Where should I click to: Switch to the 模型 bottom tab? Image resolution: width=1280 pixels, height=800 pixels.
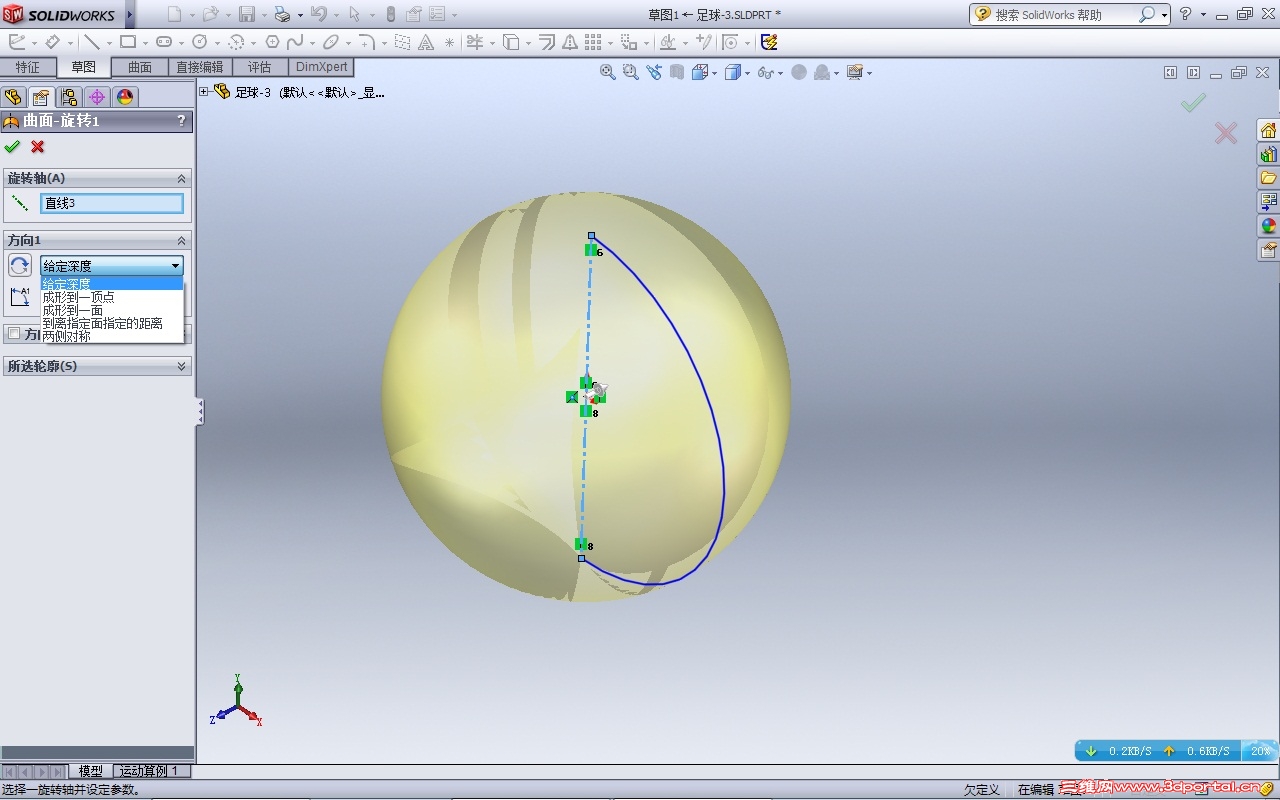coord(91,771)
